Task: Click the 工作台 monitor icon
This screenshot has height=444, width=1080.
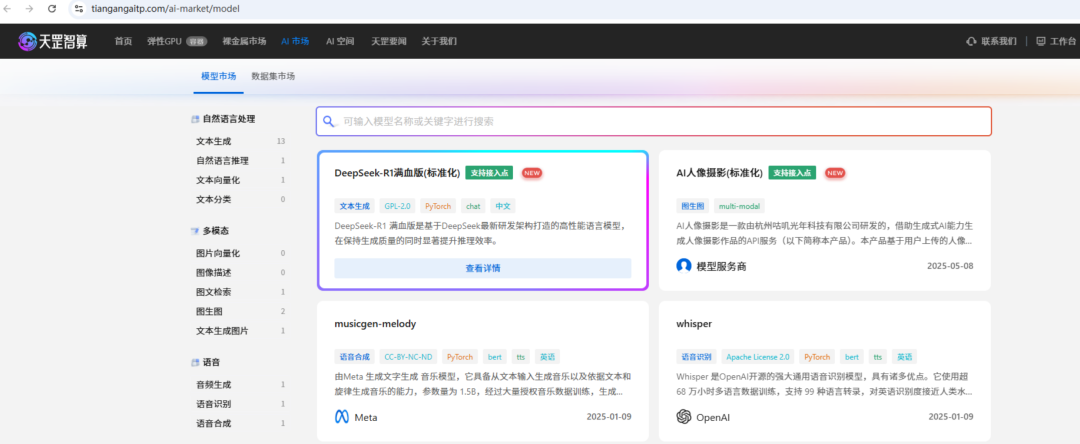Action: (x=1041, y=41)
